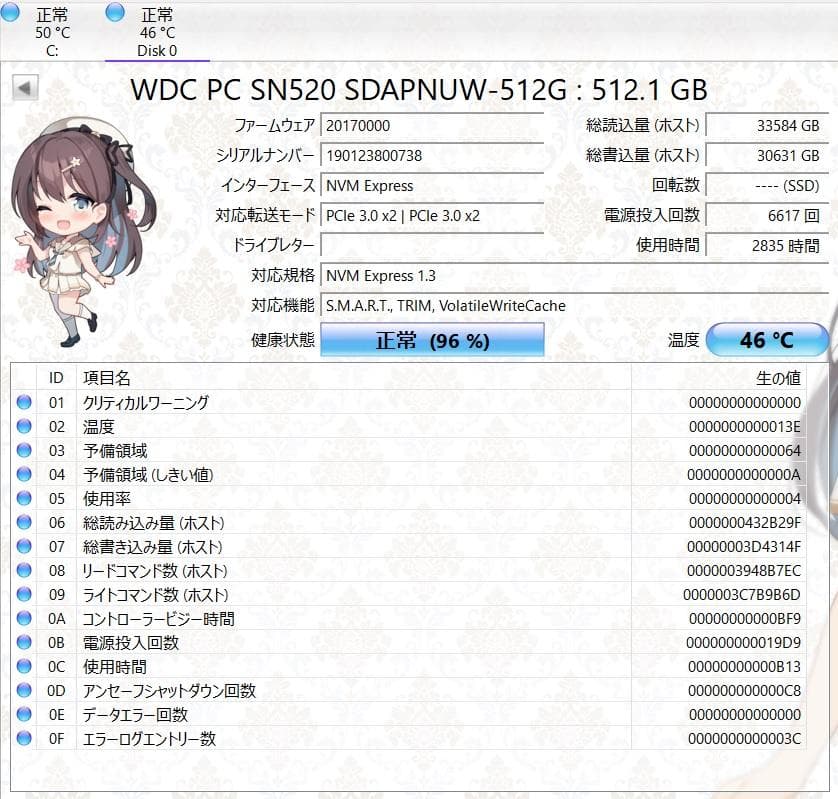
Task: Click raw value 000003948B7EC
Action: click(744, 571)
